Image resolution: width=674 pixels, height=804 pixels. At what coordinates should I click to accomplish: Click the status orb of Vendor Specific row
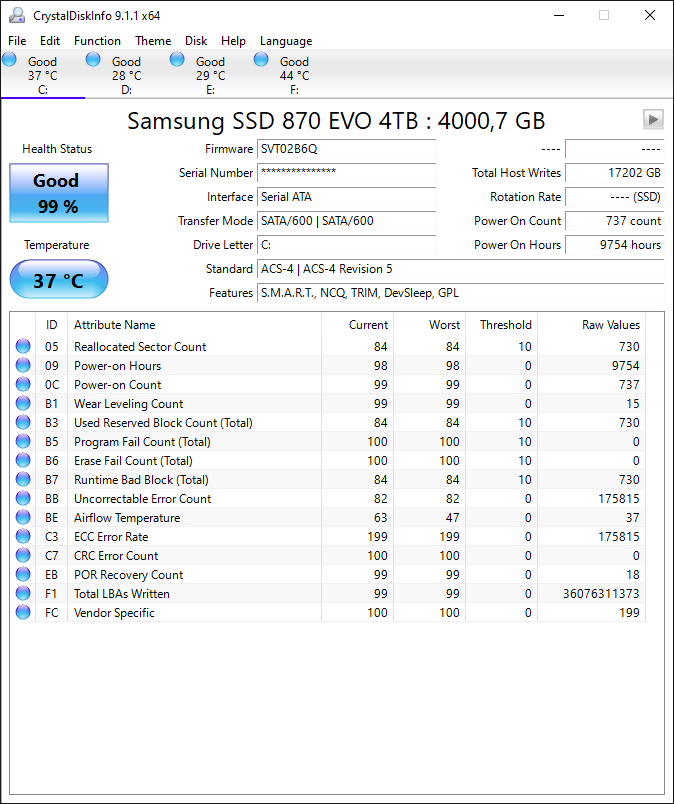tap(23, 612)
